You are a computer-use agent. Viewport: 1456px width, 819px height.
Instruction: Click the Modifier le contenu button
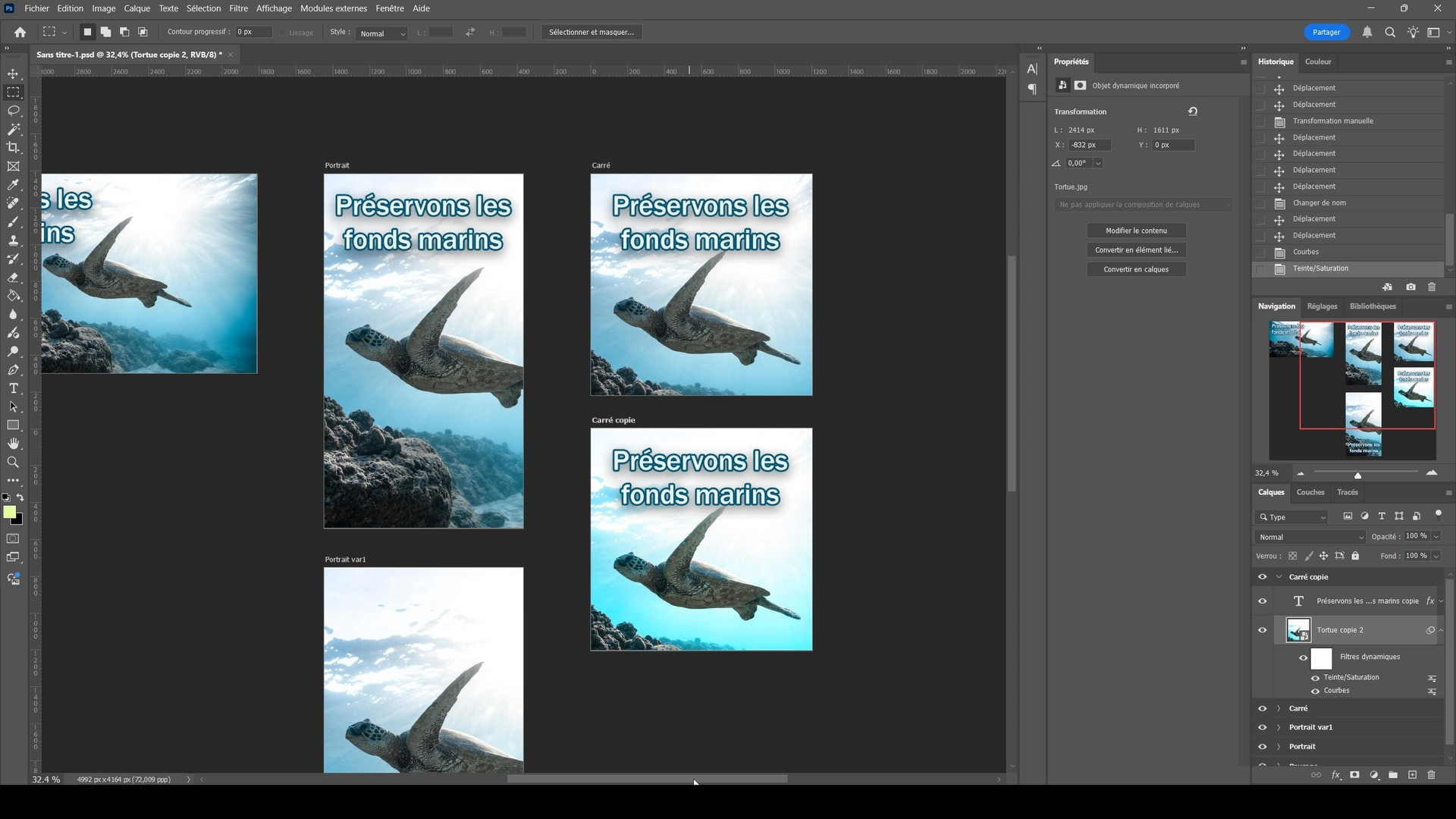(x=1135, y=231)
